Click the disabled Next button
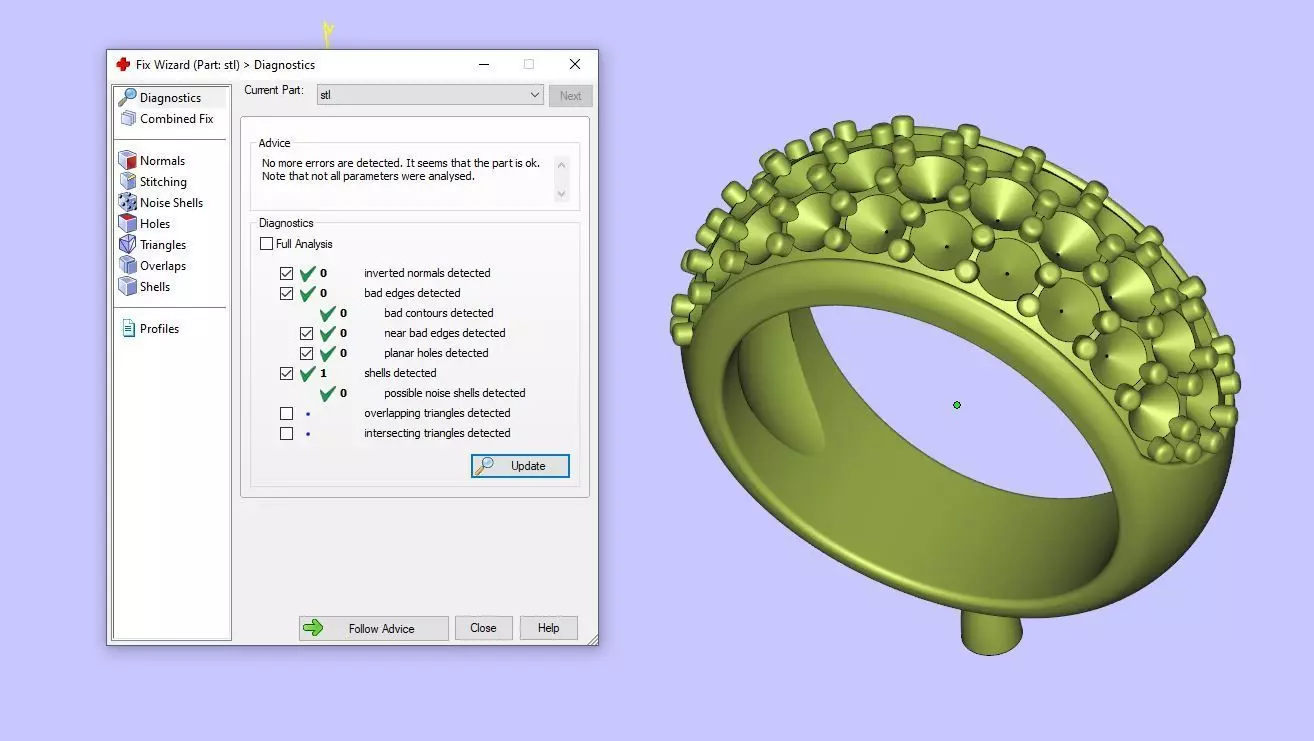Viewport: 1314px width, 741px height. click(570, 96)
